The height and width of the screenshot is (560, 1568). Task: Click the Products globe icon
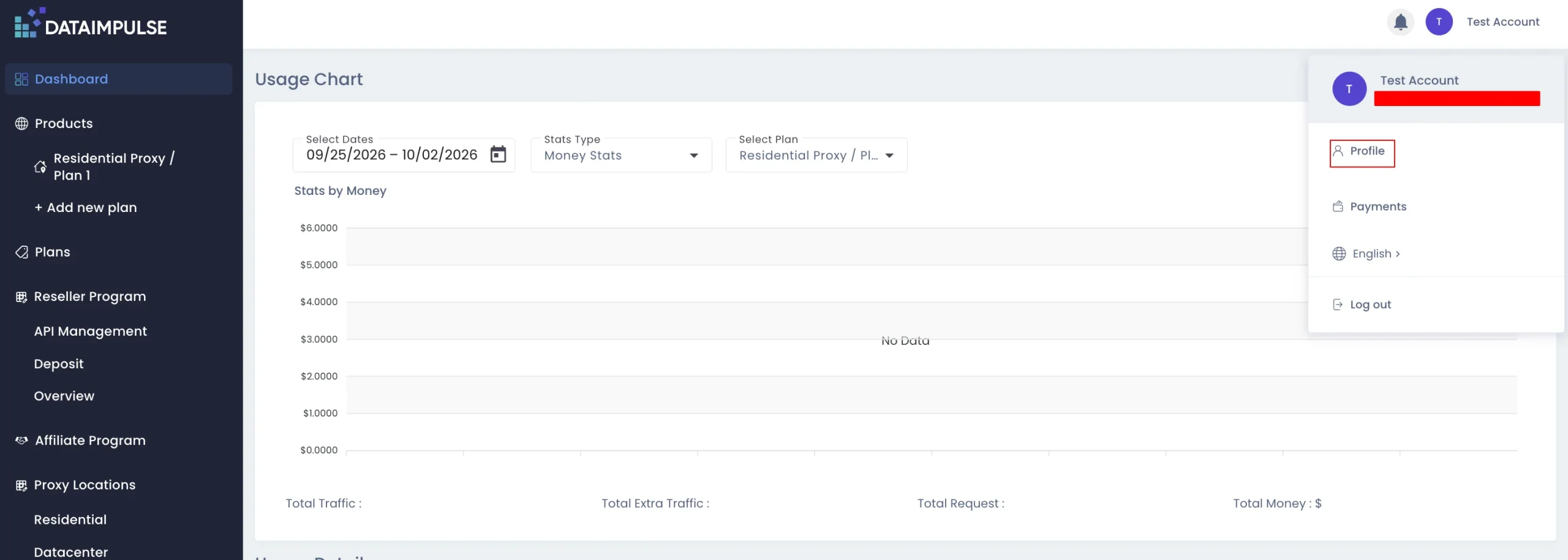coord(21,124)
